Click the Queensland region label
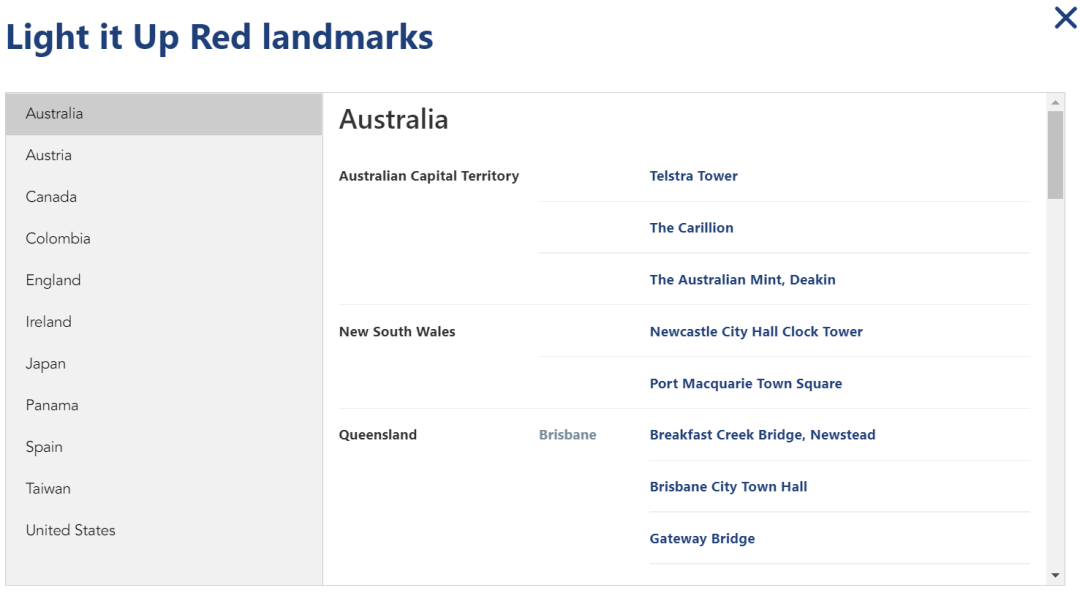The width and height of the screenshot is (1080, 593). 377,435
